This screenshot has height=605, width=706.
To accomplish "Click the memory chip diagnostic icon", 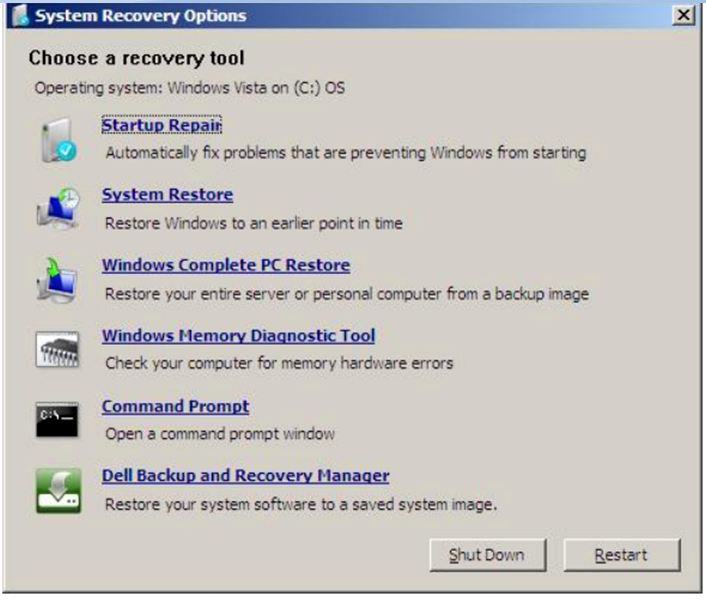I will click(x=57, y=350).
